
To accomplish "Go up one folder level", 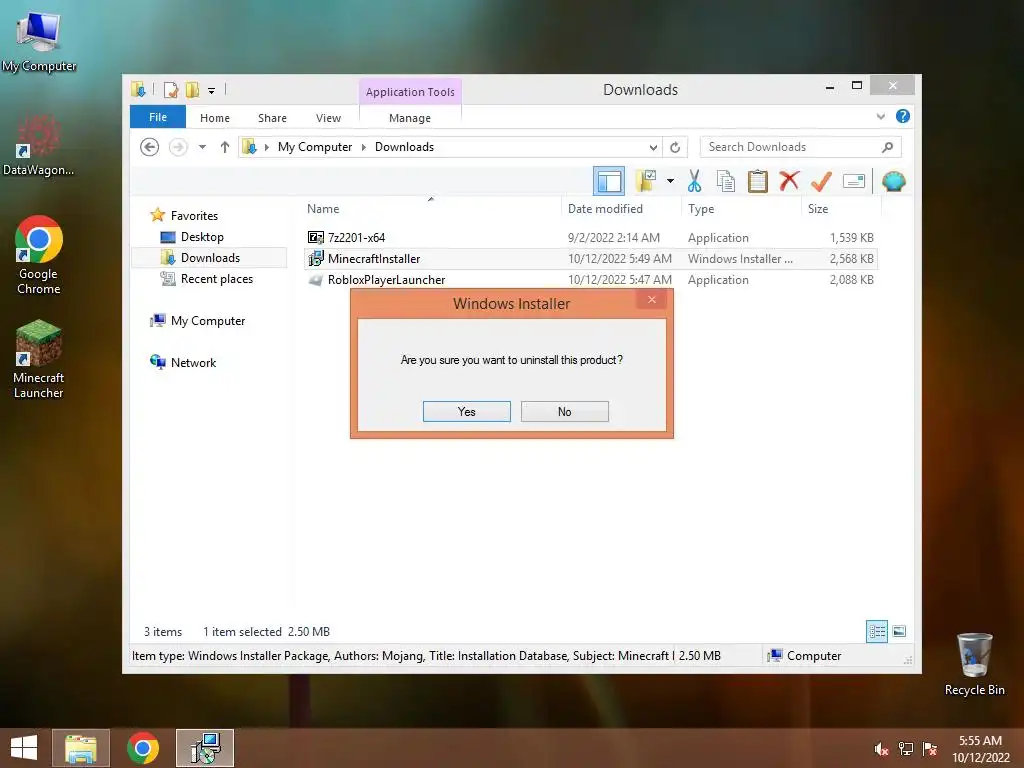I will tap(225, 147).
